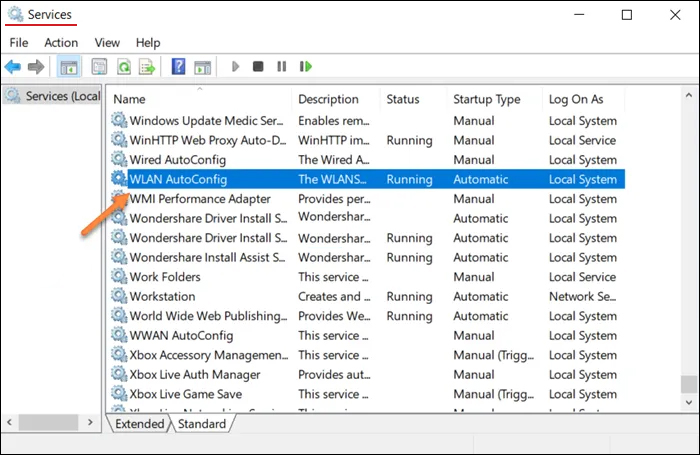The height and width of the screenshot is (455, 700).
Task: Select Services (Local) in the tree
Action: pos(52,96)
